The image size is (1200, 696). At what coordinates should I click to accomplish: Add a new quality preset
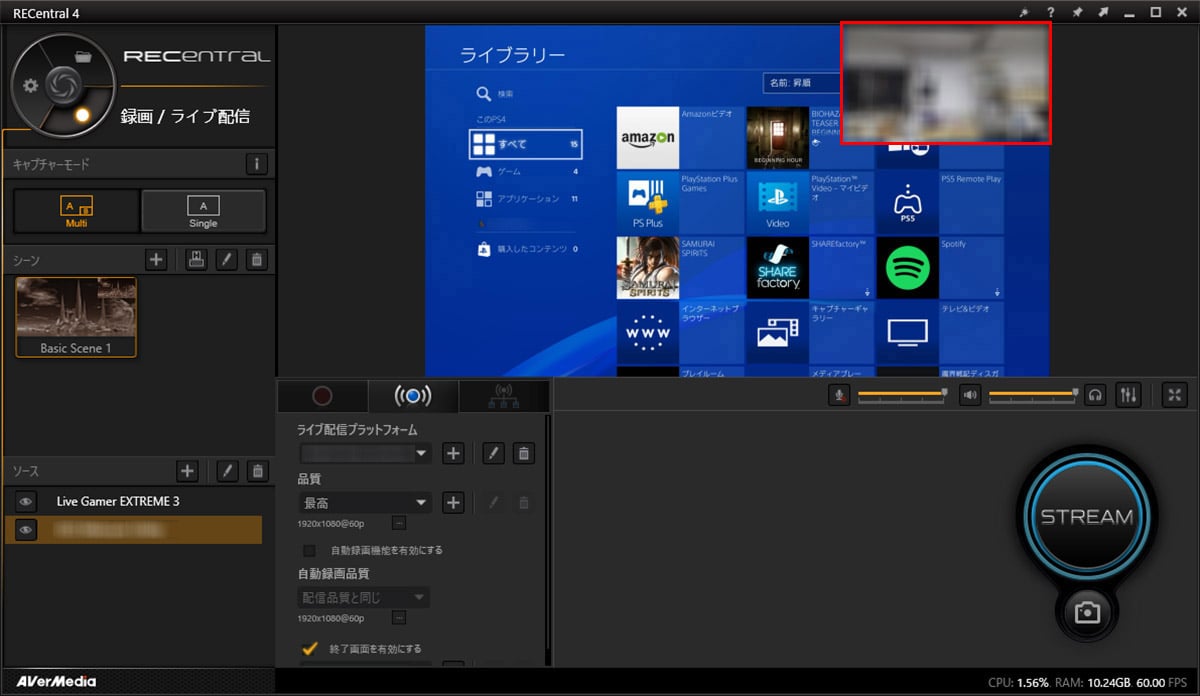click(453, 502)
